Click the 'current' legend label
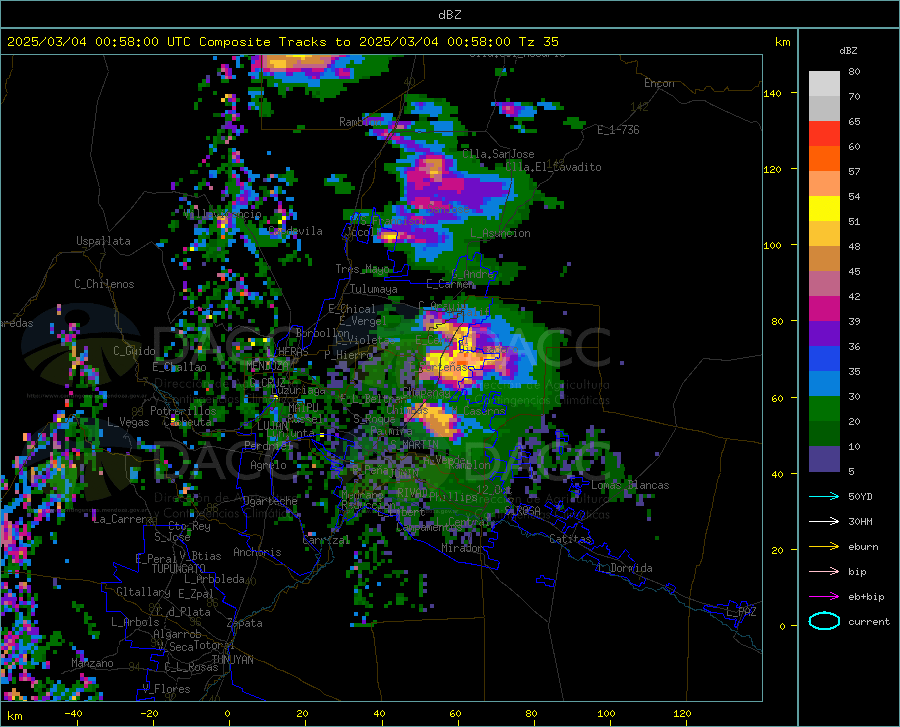 pyautogui.click(x=869, y=621)
